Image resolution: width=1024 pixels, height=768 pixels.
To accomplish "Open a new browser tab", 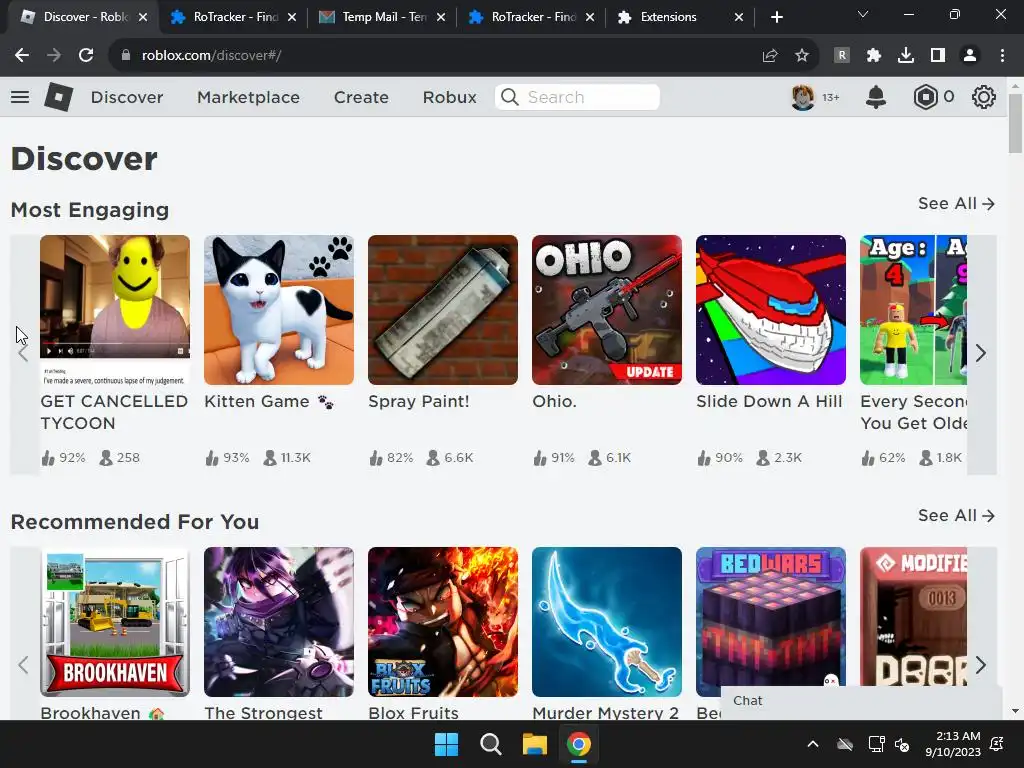I will pyautogui.click(x=776, y=17).
